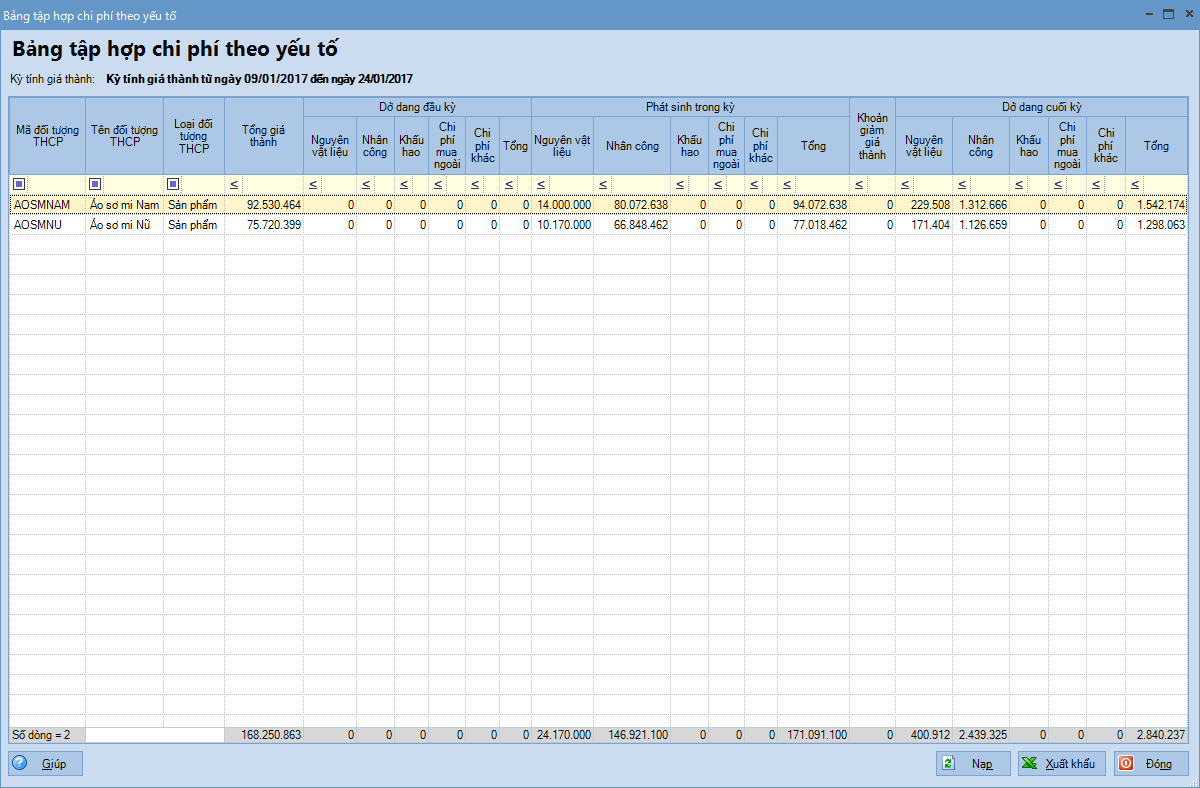
Task: Open the ≤ operator under Khoản giảm giá thành
Action: [858, 184]
